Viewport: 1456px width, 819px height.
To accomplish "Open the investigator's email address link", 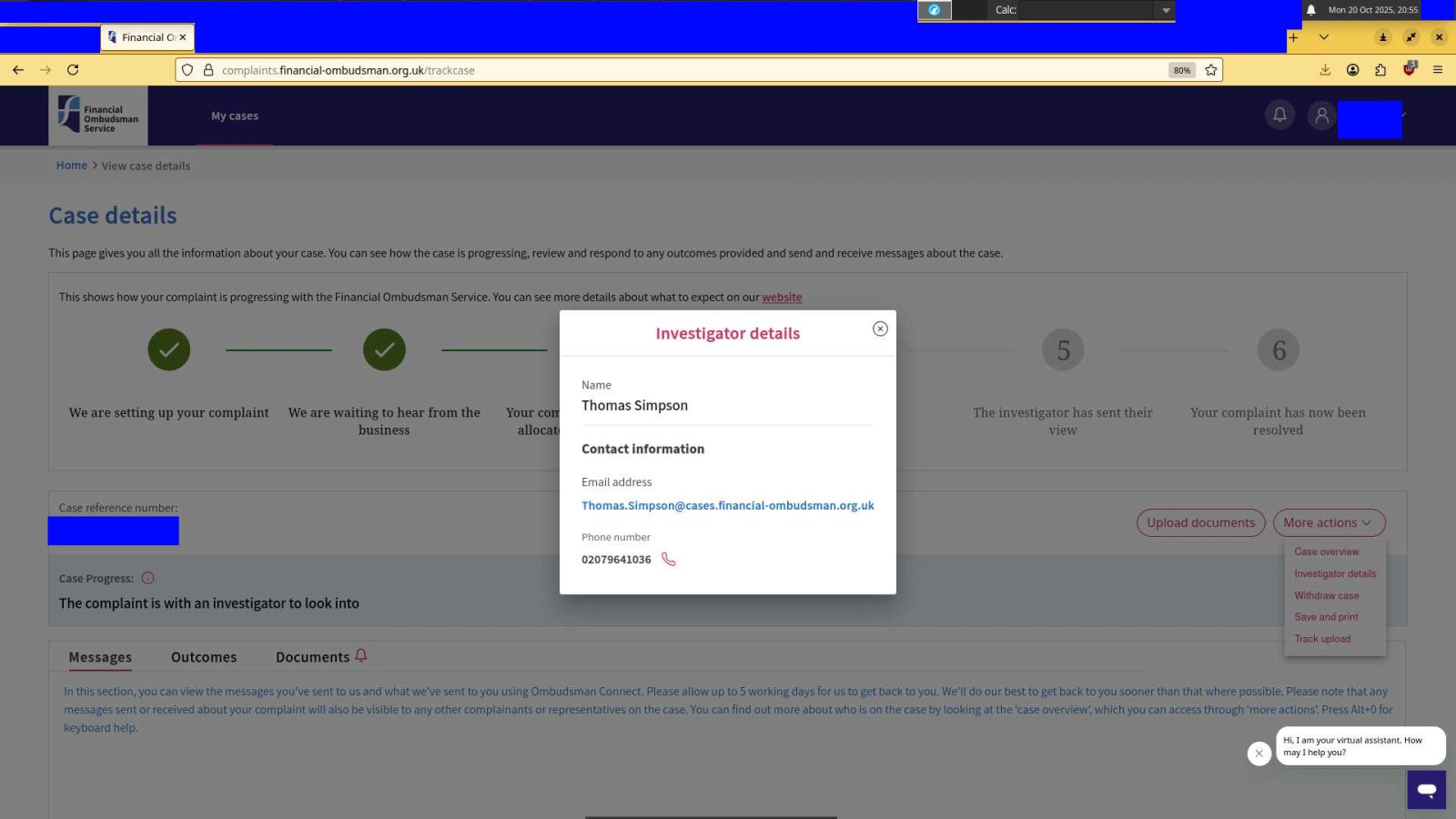I will [727, 506].
